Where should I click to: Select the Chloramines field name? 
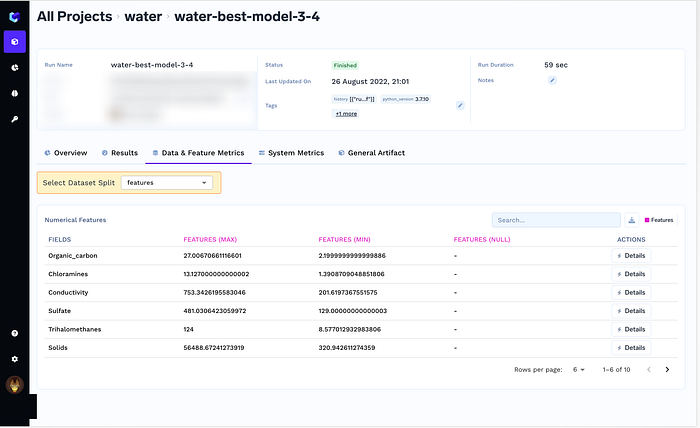pos(68,274)
